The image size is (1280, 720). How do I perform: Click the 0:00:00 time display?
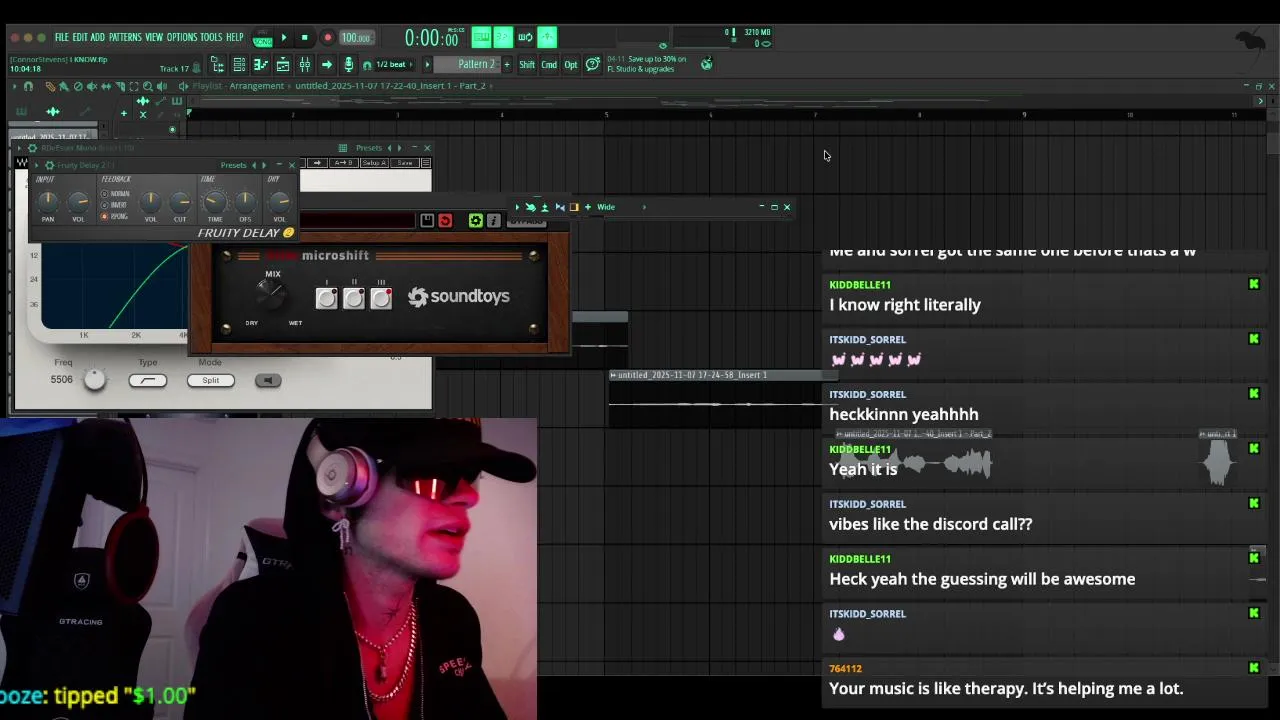click(431, 38)
